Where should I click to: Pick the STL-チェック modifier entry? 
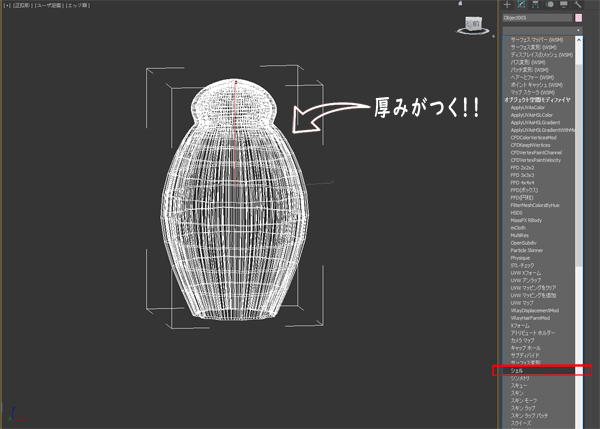point(522,267)
